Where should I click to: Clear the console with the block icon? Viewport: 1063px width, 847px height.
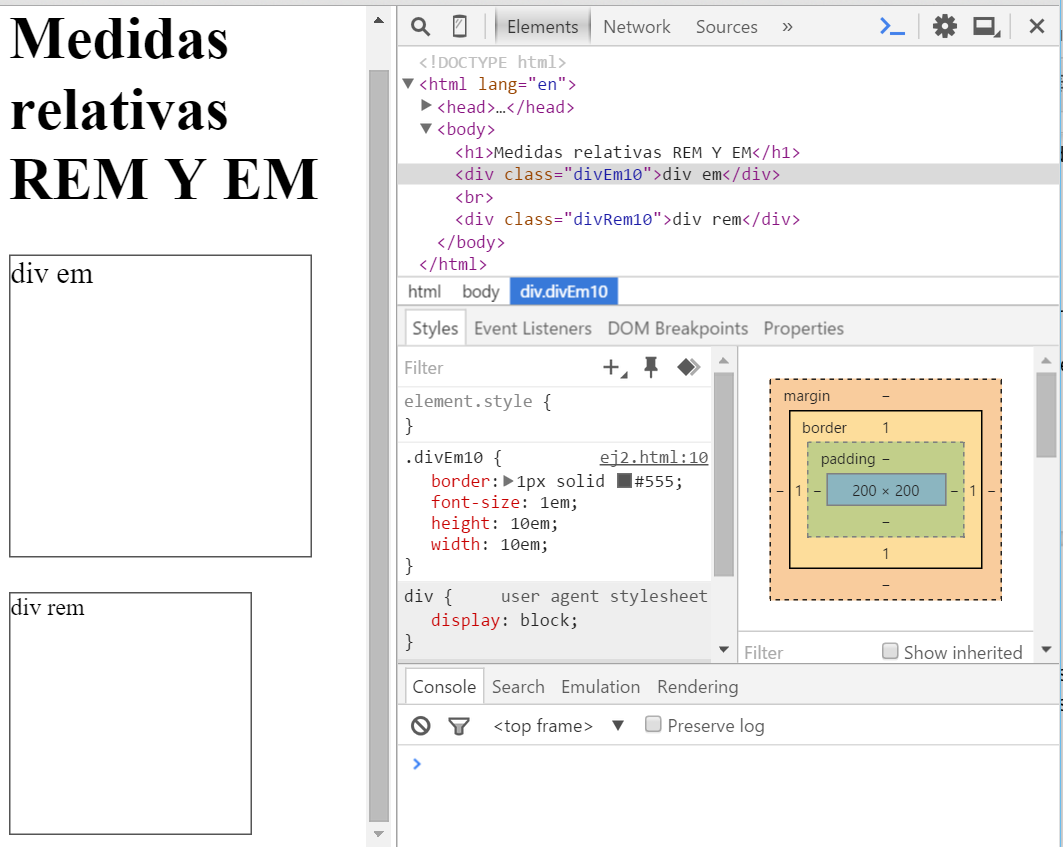(420, 725)
